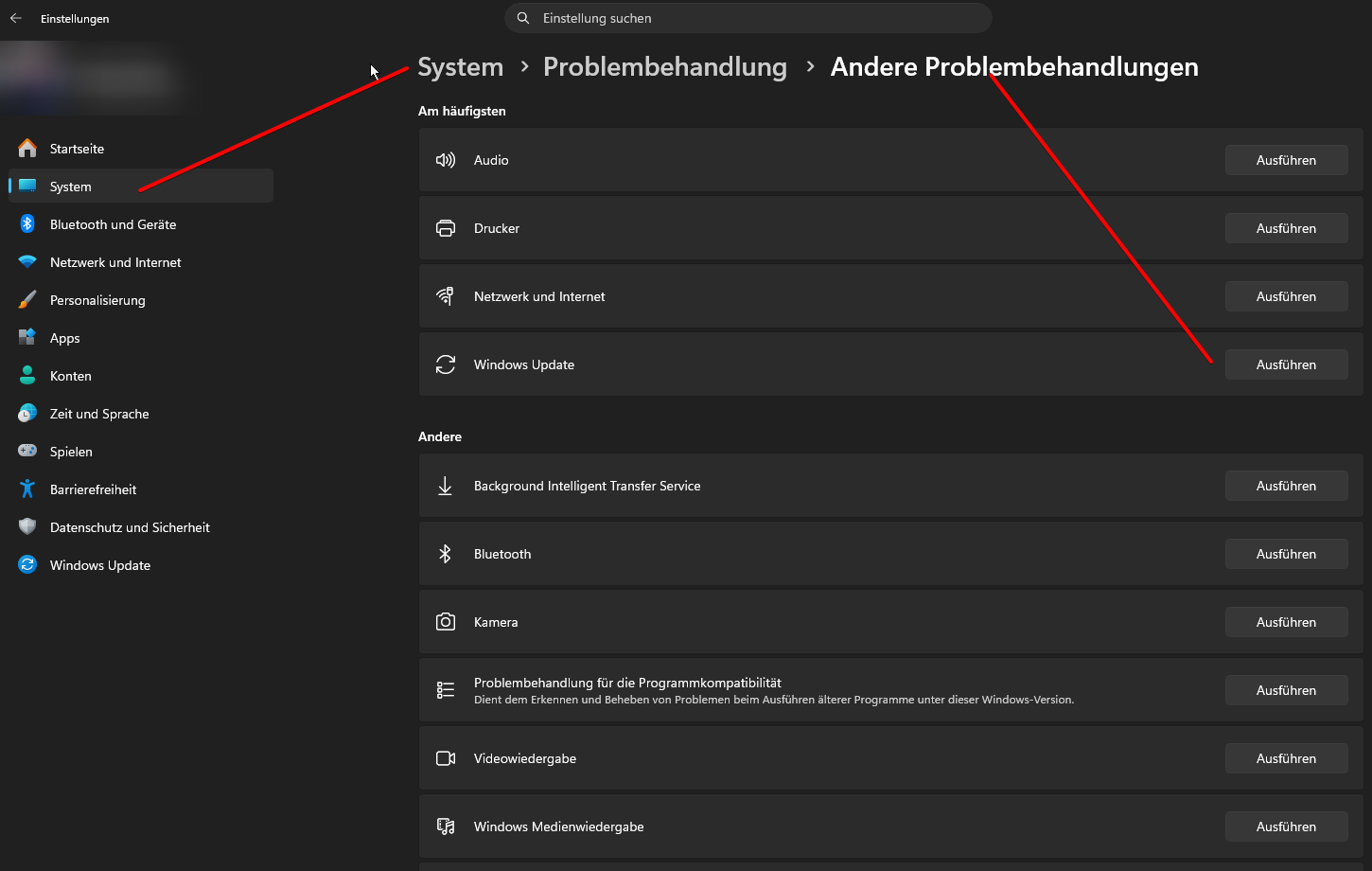Click the compatibility troubleshooter description text

point(774,700)
